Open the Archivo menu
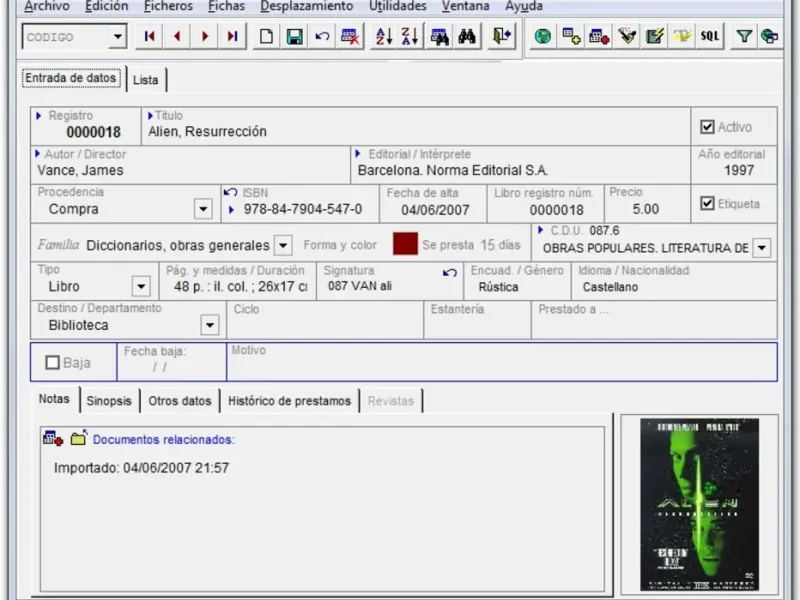Image resolution: width=800 pixels, height=600 pixels. (x=47, y=6)
